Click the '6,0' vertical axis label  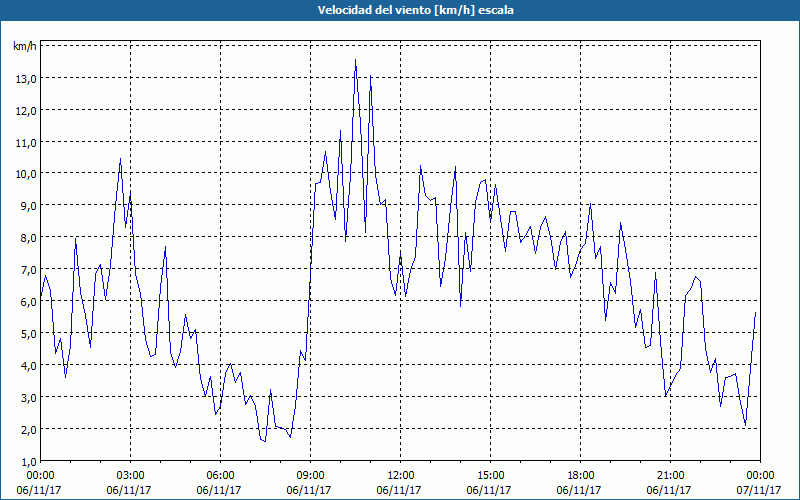(29, 302)
